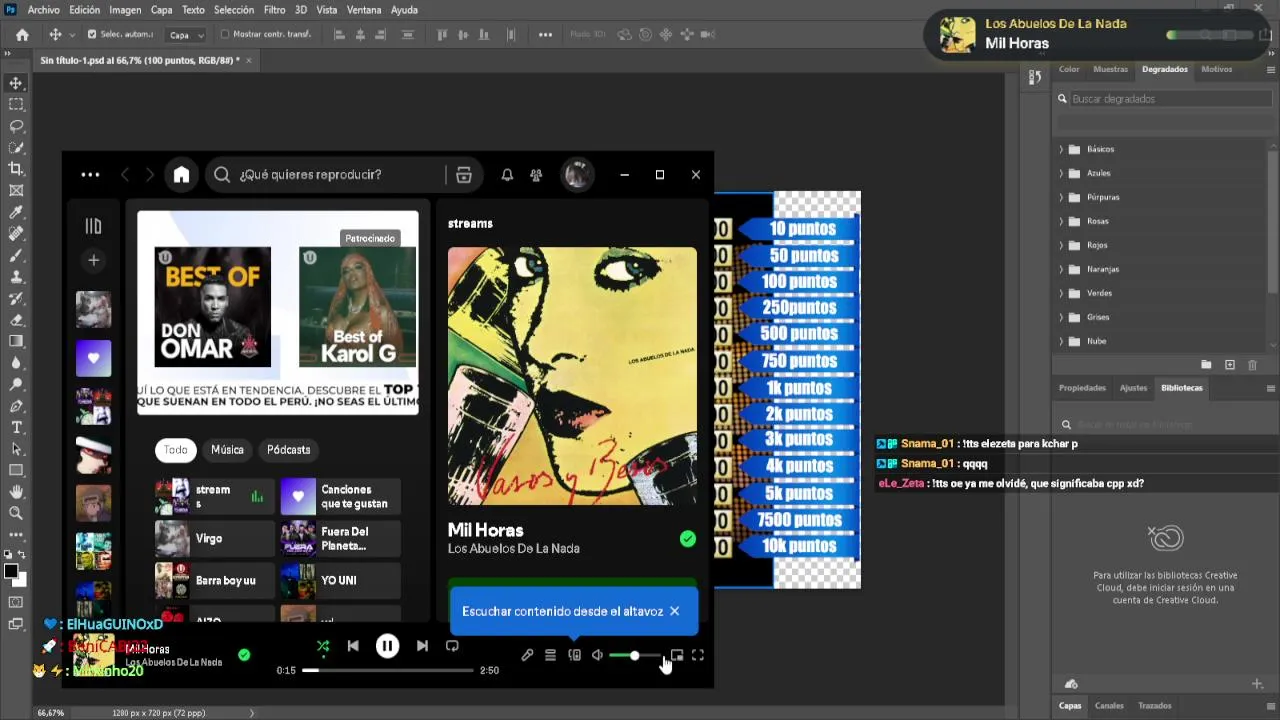
Task: Expand the Rosas gradient folder
Action: pos(1061,221)
